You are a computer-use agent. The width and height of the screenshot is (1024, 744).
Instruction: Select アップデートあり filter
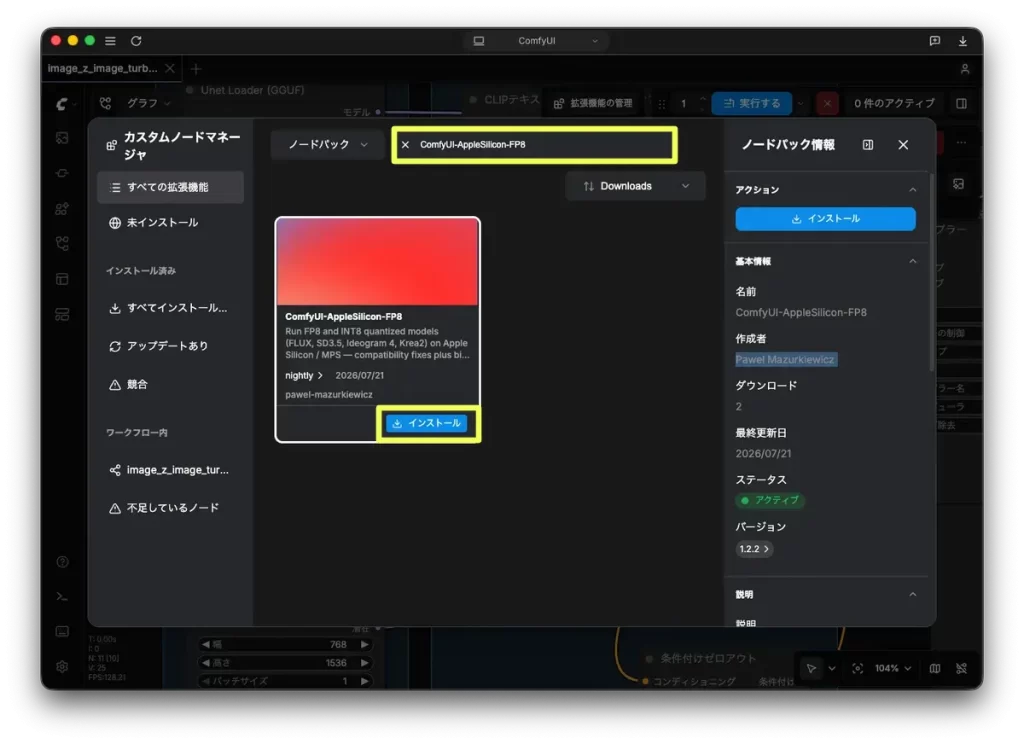(170, 346)
